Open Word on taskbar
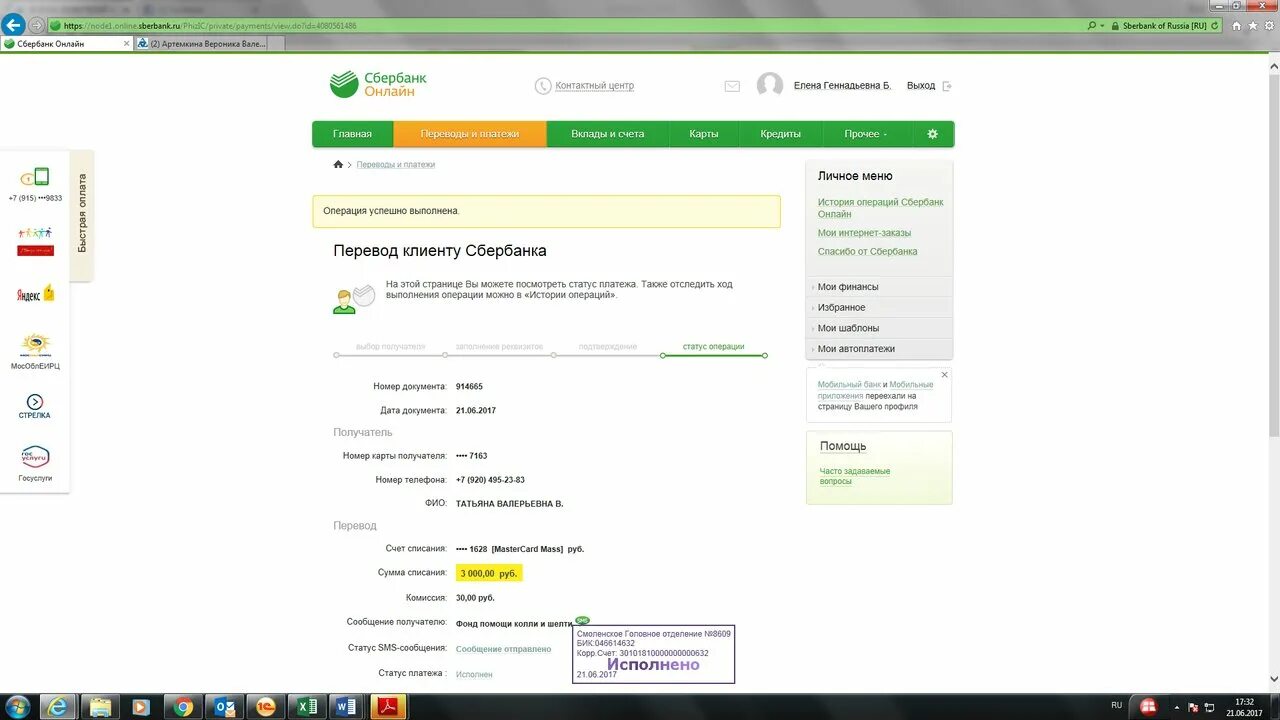The height and width of the screenshot is (720, 1280). [x=347, y=707]
